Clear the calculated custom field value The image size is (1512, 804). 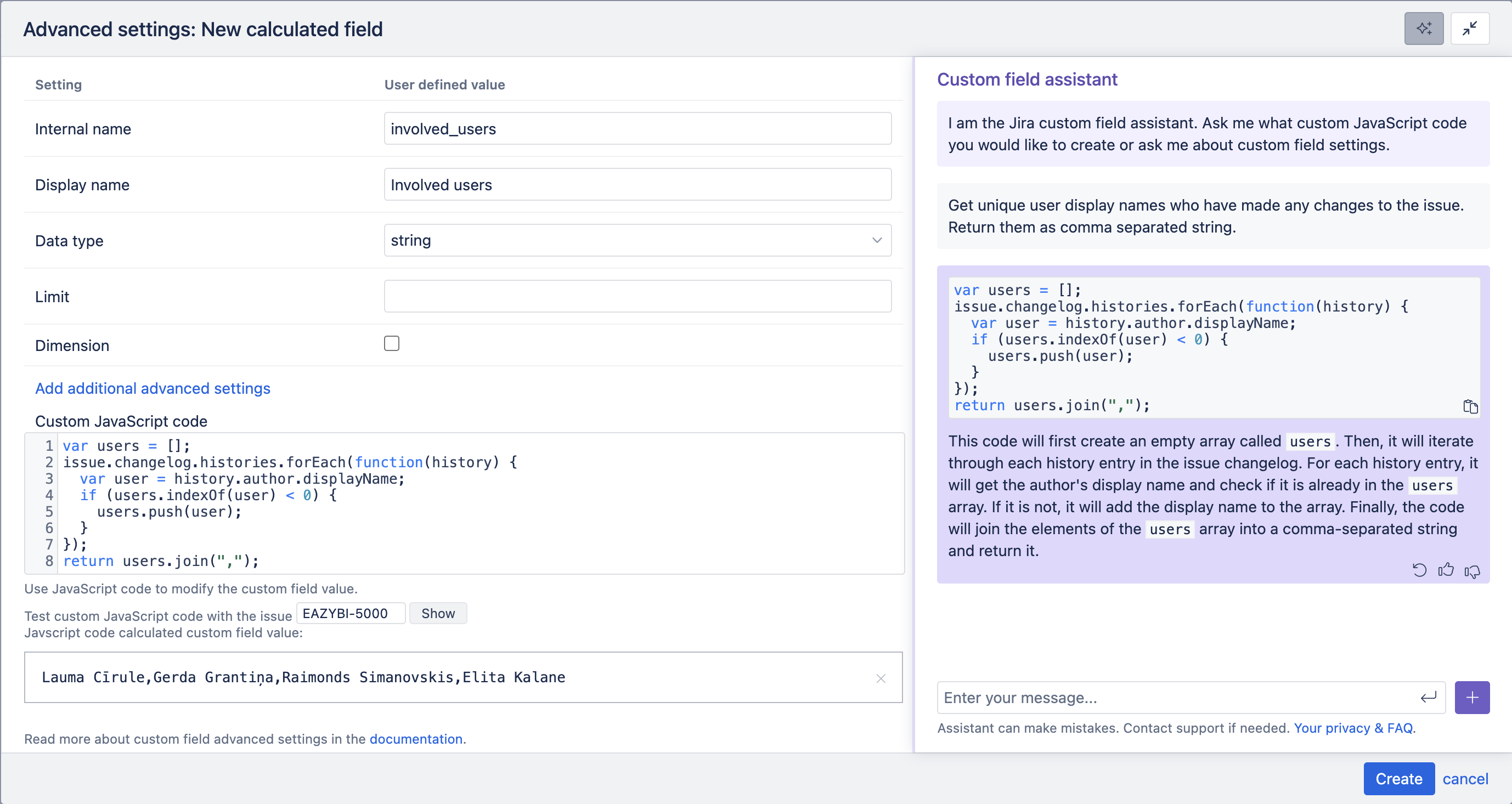(880, 678)
